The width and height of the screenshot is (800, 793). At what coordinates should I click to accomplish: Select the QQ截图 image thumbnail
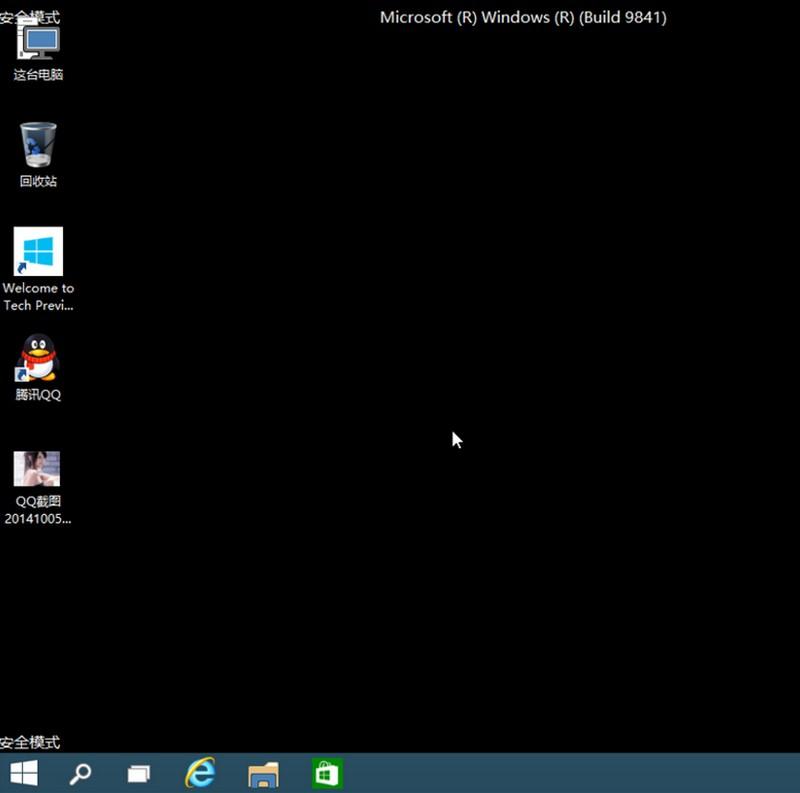pyautogui.click(x=37, y=468)
